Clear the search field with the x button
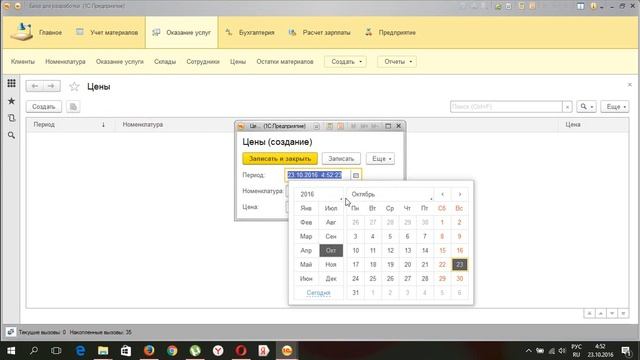Image resolution: width=640 pixels, height=360 pixels. coord(567,107)
